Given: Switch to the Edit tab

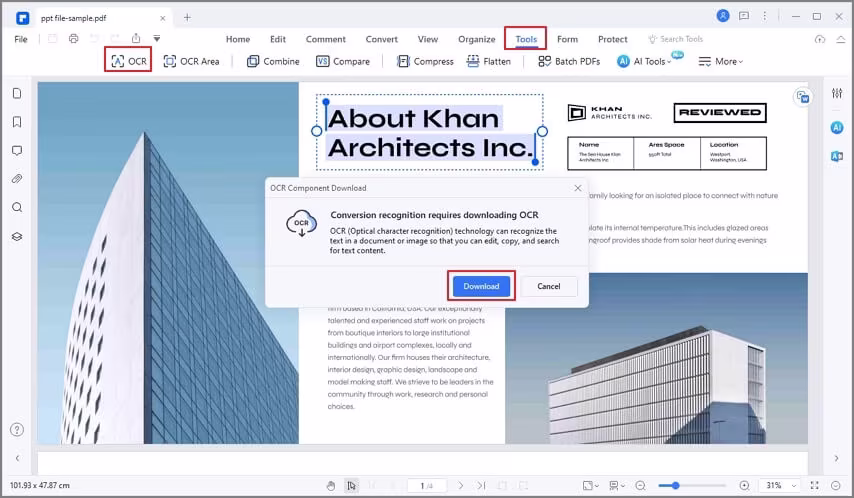Looking at the screenshot, I should pos(278,39).
